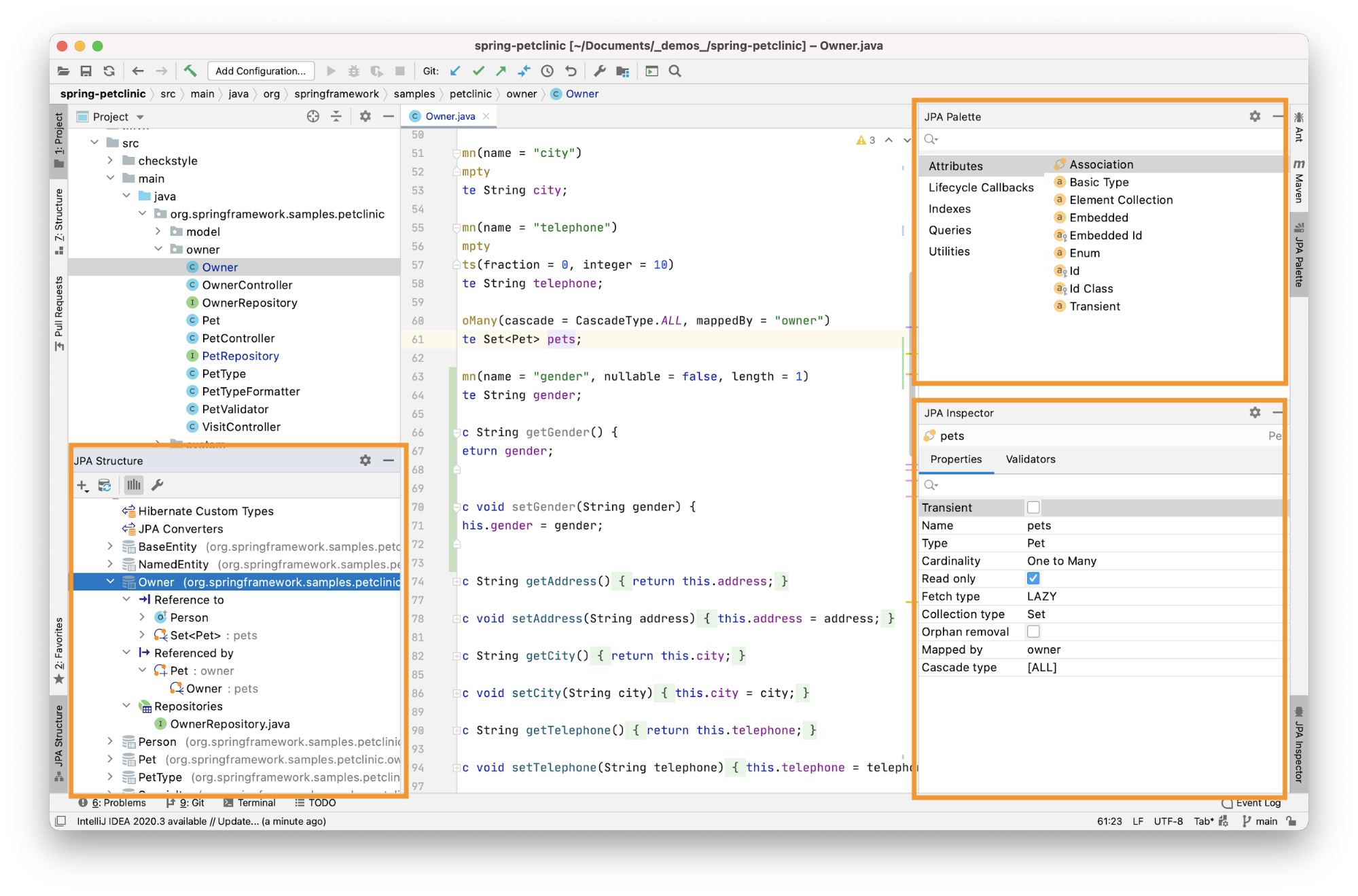Click IntelliJ IDEA update notification in status bar
Viewport: 1358px width, 896px height.
pos(201,821)
